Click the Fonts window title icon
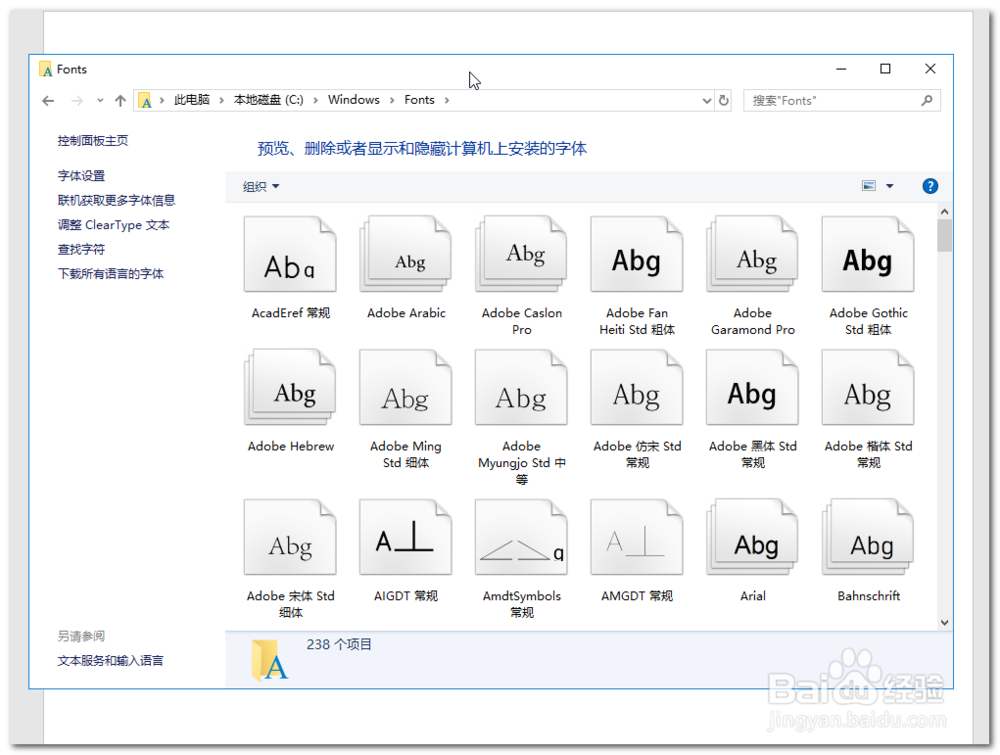 [45, 69]
